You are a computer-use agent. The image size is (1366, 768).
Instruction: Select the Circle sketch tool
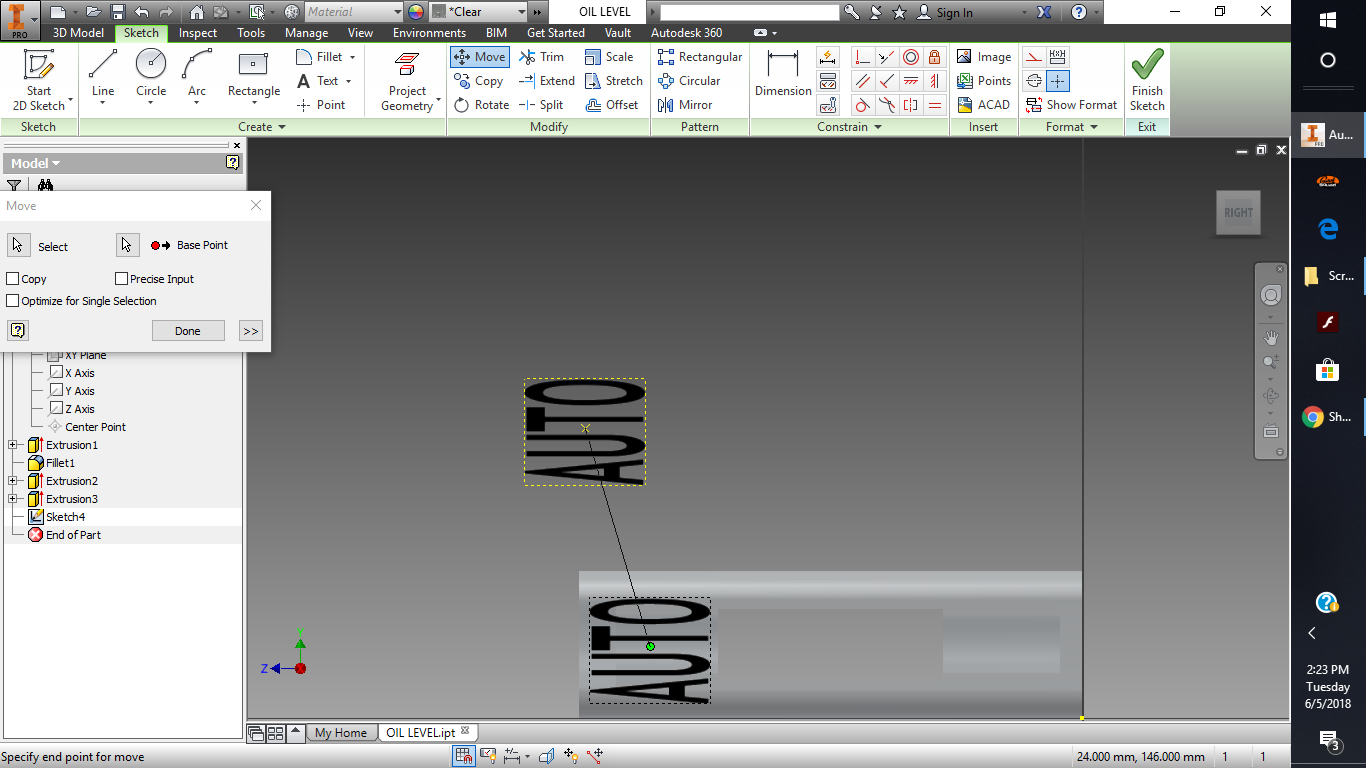pyautogui.click(x=151, y=74)
